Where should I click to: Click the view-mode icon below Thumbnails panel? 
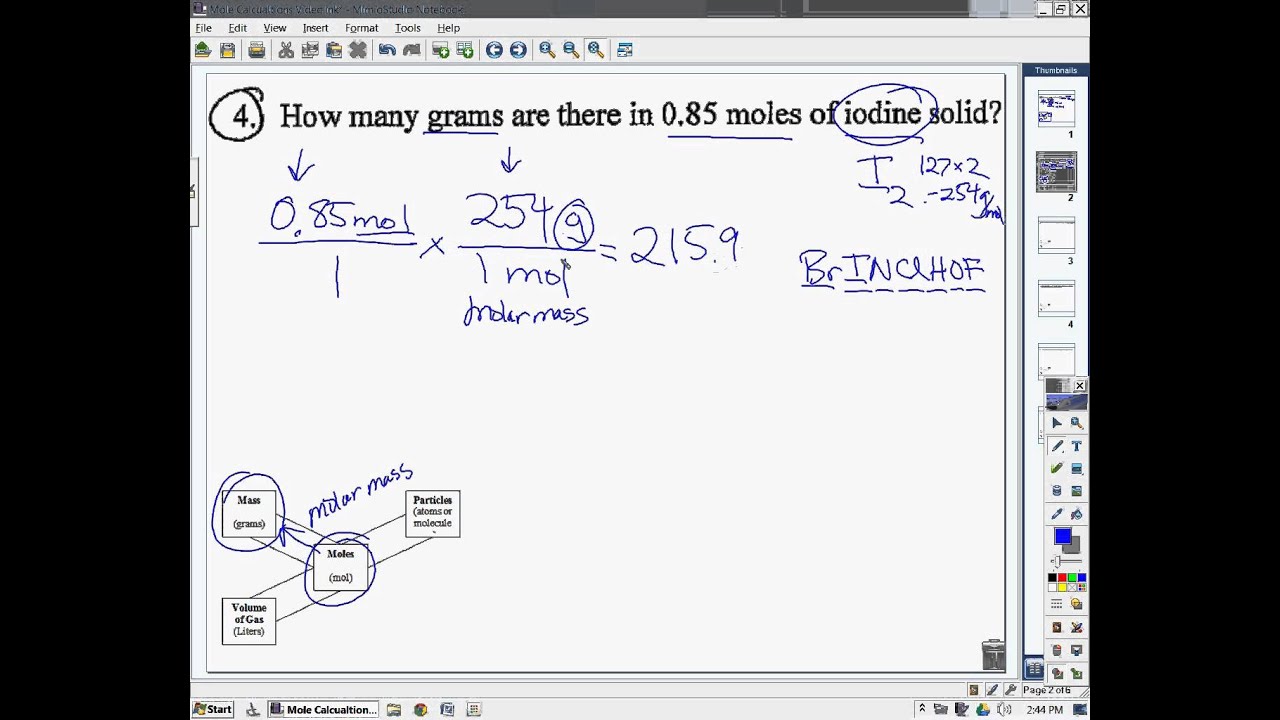pyautogui.click(x=1034, y=670)
